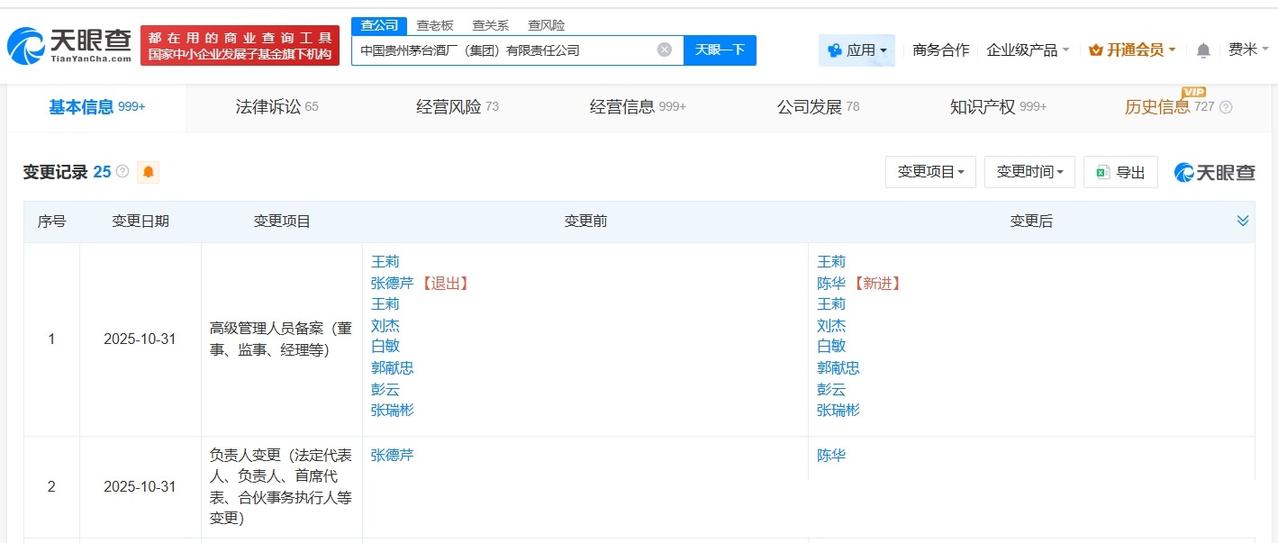Switch to the 历史信息 VIP tab
Image resolution: width=1278 pixels, height=543 pixels.
1169,107
